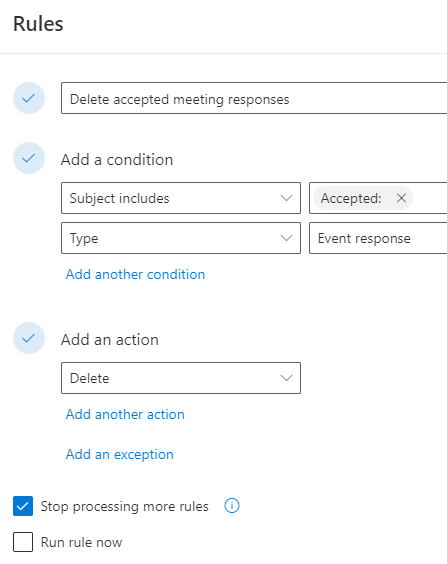The height and width of the screenshot is (564, 447).
Task: Open the Delete action dropdown
Action: click(181, 378)
